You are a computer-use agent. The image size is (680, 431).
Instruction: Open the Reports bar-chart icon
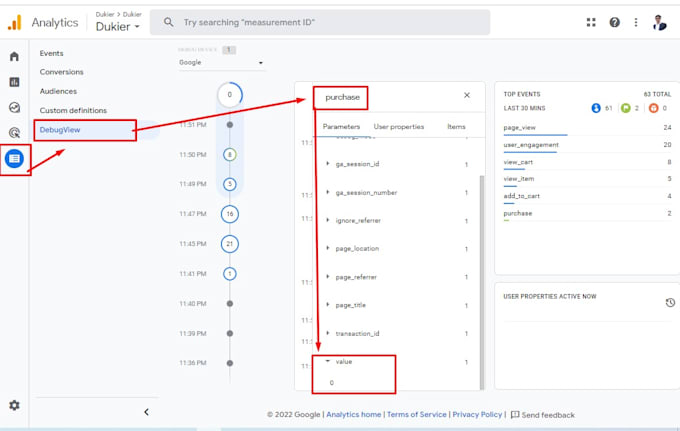(x=14, y=82)
